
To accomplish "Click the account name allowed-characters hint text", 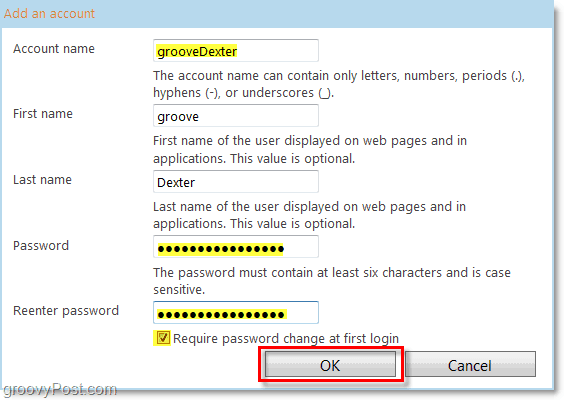I will [x=339, y=84].
